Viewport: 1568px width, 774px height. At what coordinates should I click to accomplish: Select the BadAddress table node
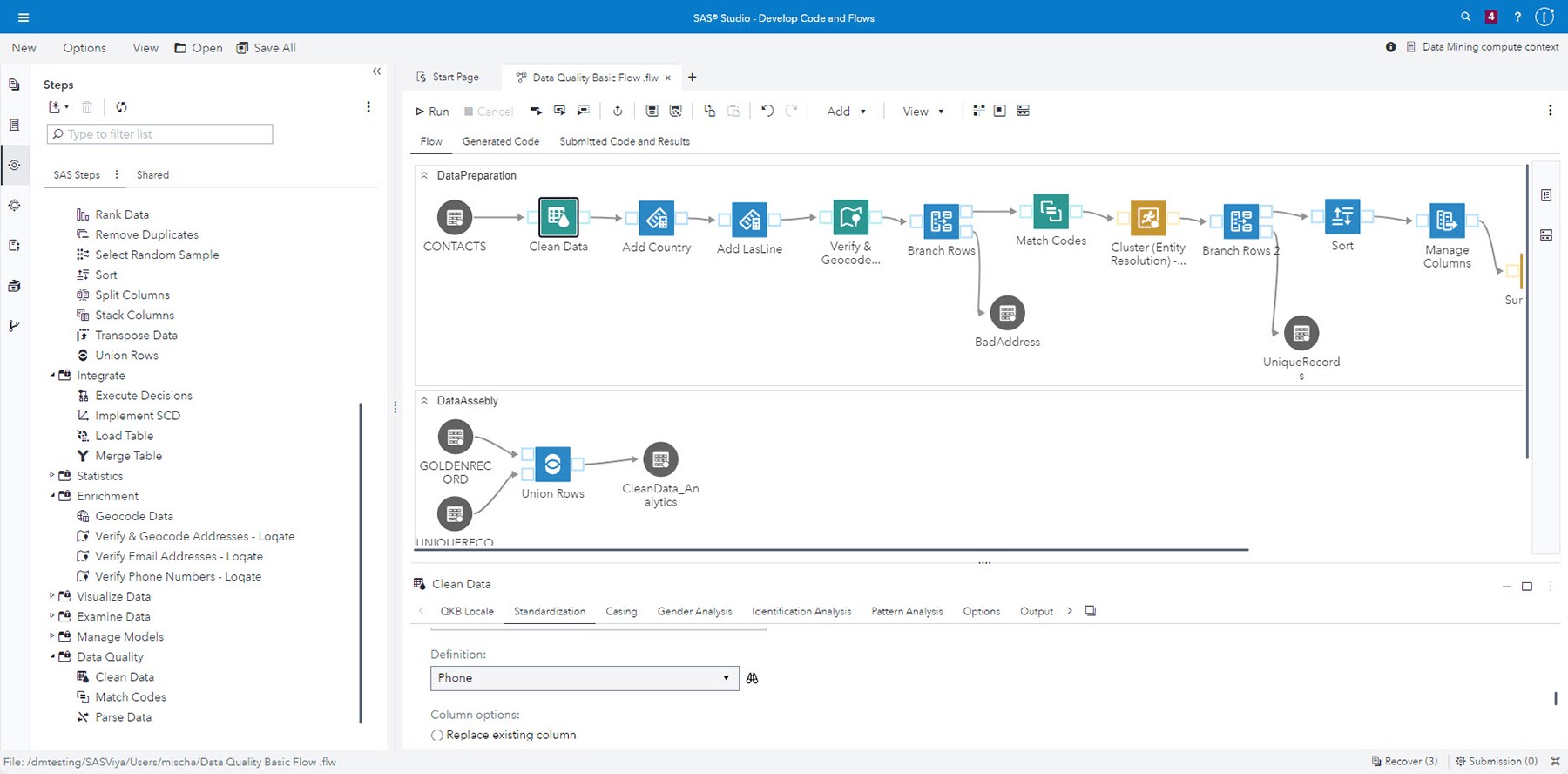tap(1008, 313)
